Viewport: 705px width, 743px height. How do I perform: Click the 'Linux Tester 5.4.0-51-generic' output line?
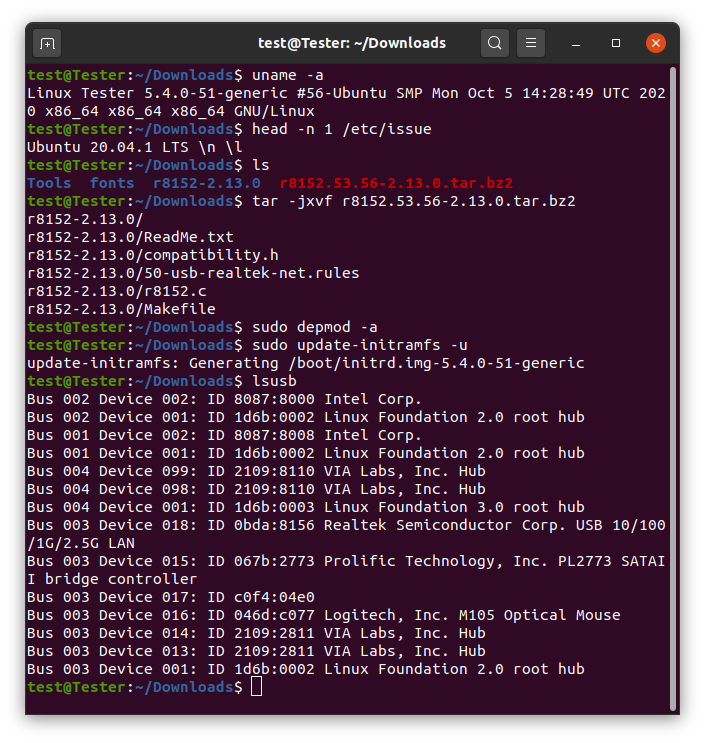(x=346, y=93)
